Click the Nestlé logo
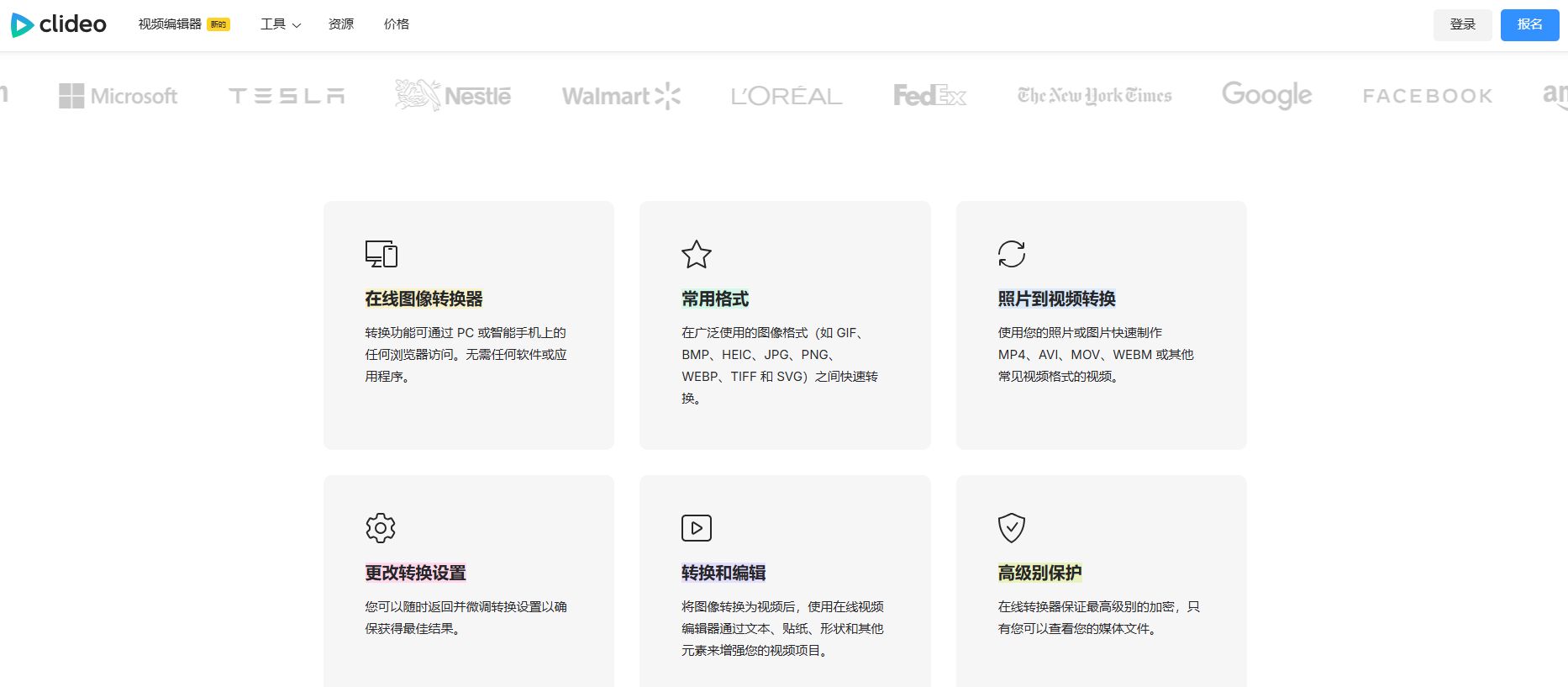 pyautogui.click(x=453, y=96)
